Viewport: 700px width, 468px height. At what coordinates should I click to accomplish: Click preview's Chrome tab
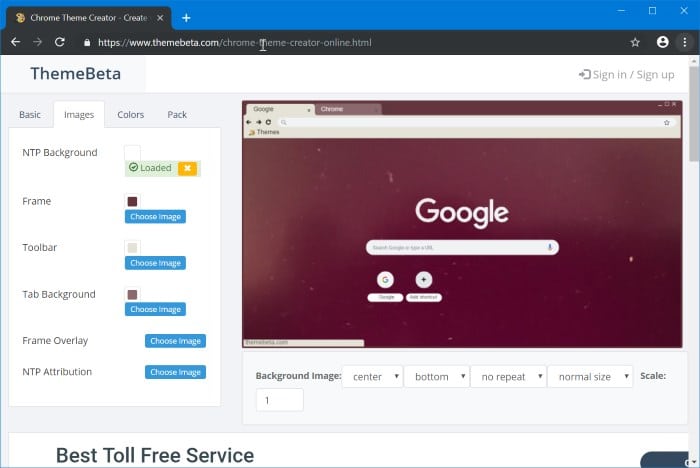click(348, 109)
